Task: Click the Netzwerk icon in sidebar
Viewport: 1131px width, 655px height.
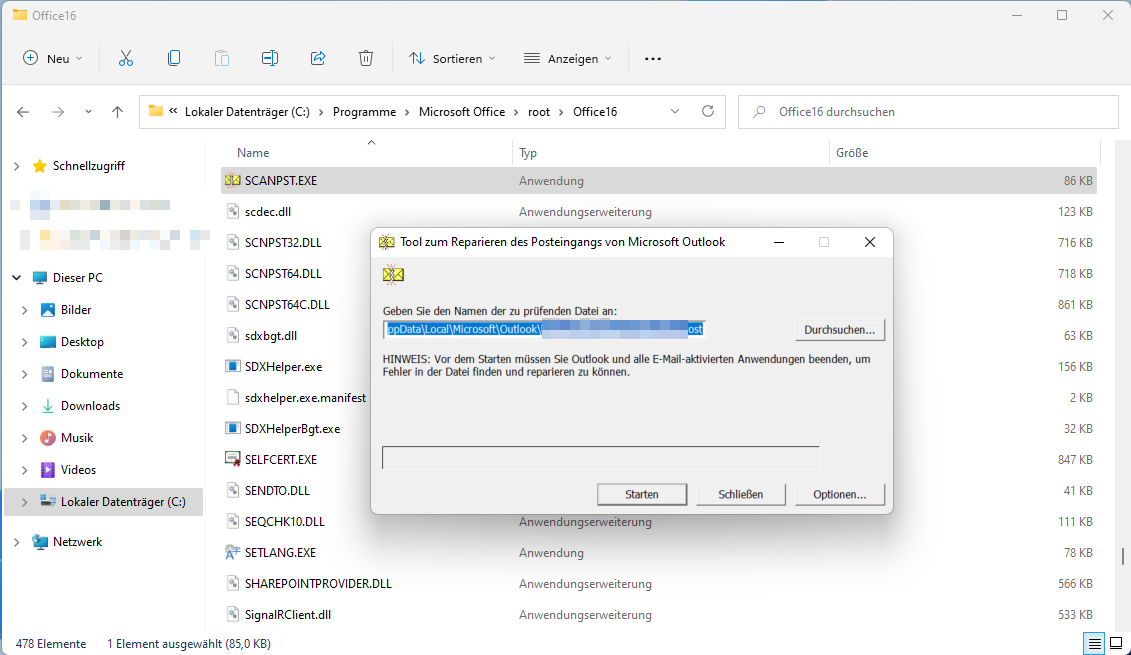Action: point(40,542)
